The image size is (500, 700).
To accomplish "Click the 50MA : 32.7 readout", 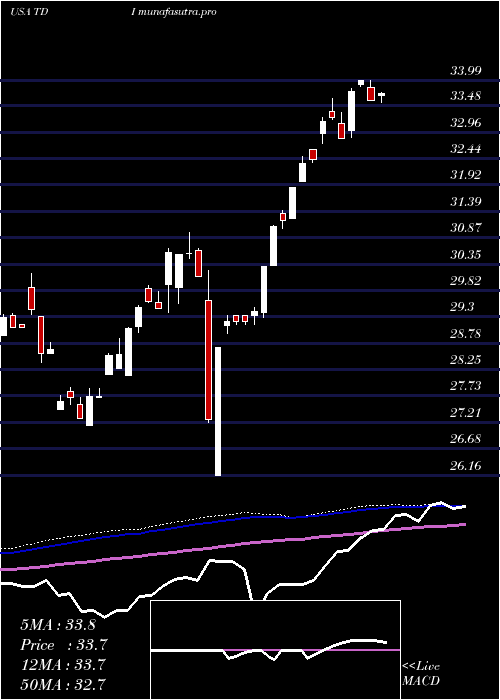I will pos(63,685).
